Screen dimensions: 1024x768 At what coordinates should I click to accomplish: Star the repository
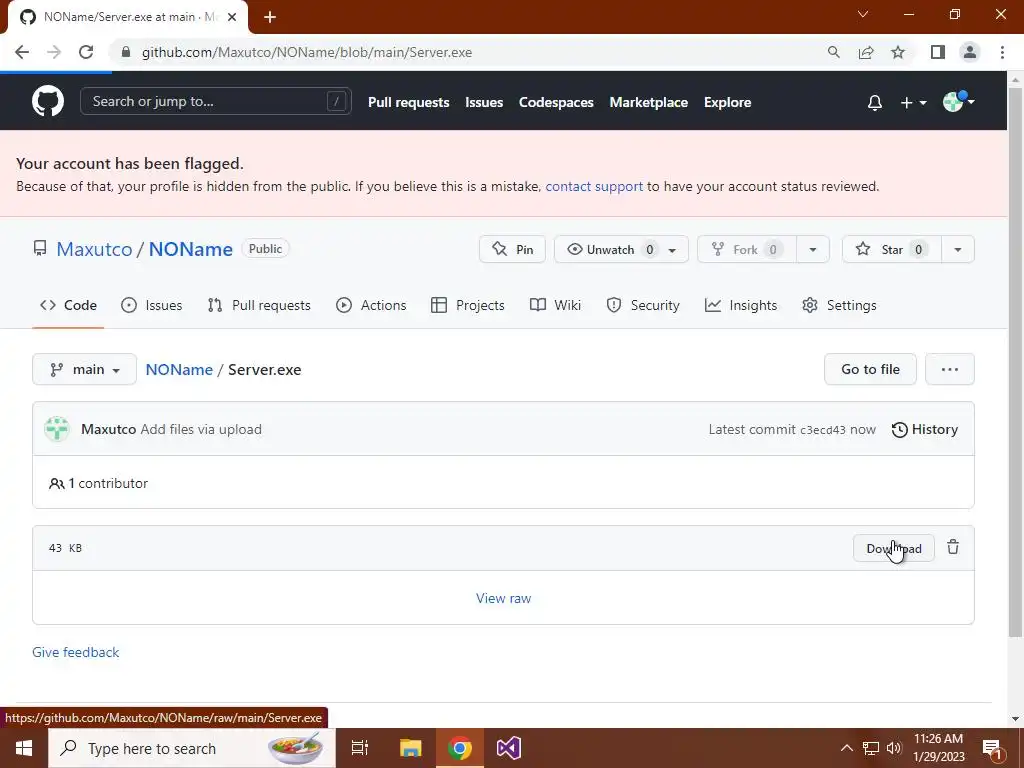891,249
